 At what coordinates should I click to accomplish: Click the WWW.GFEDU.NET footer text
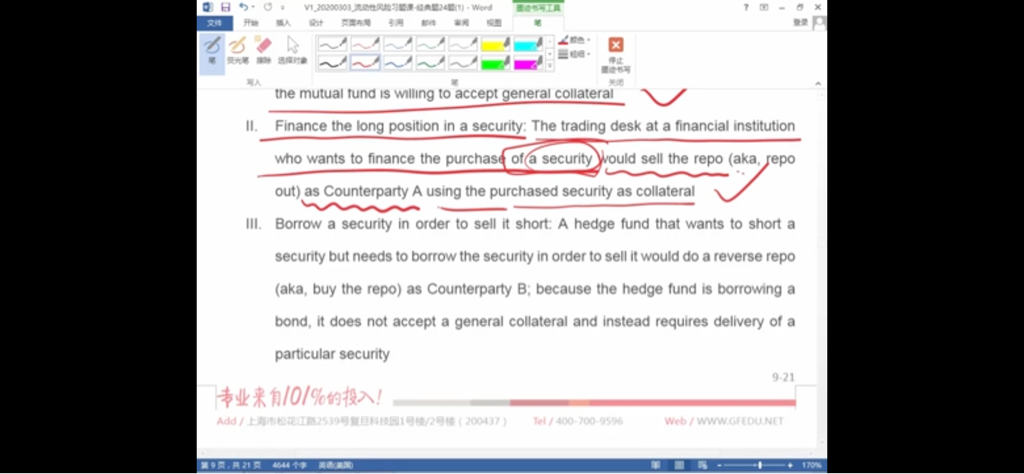[740, 421]
